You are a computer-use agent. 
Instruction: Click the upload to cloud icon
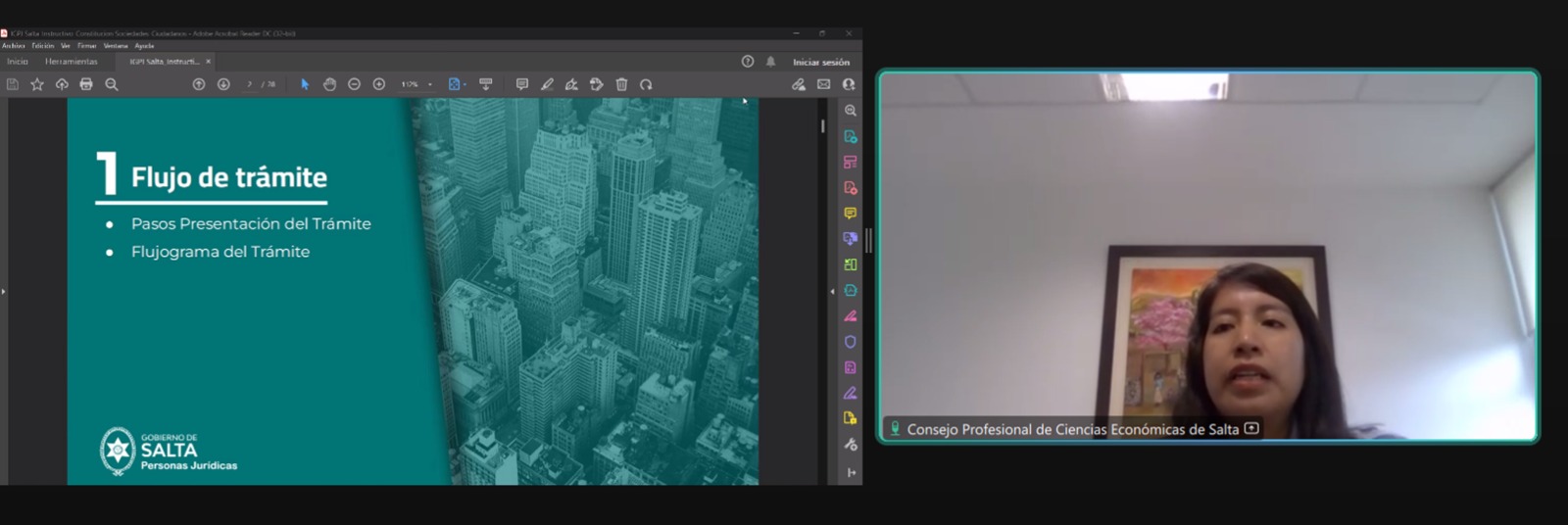coord(62,84)
